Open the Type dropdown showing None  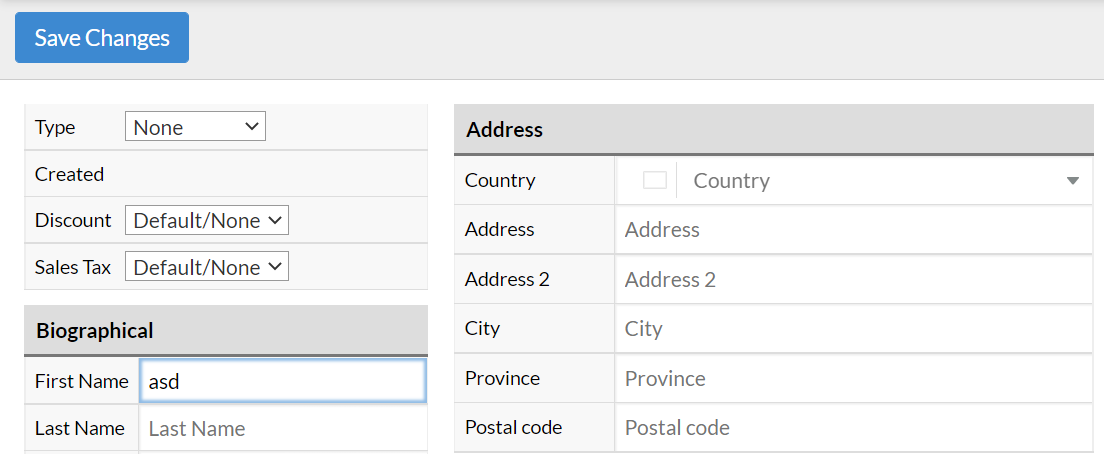point(195,127)
